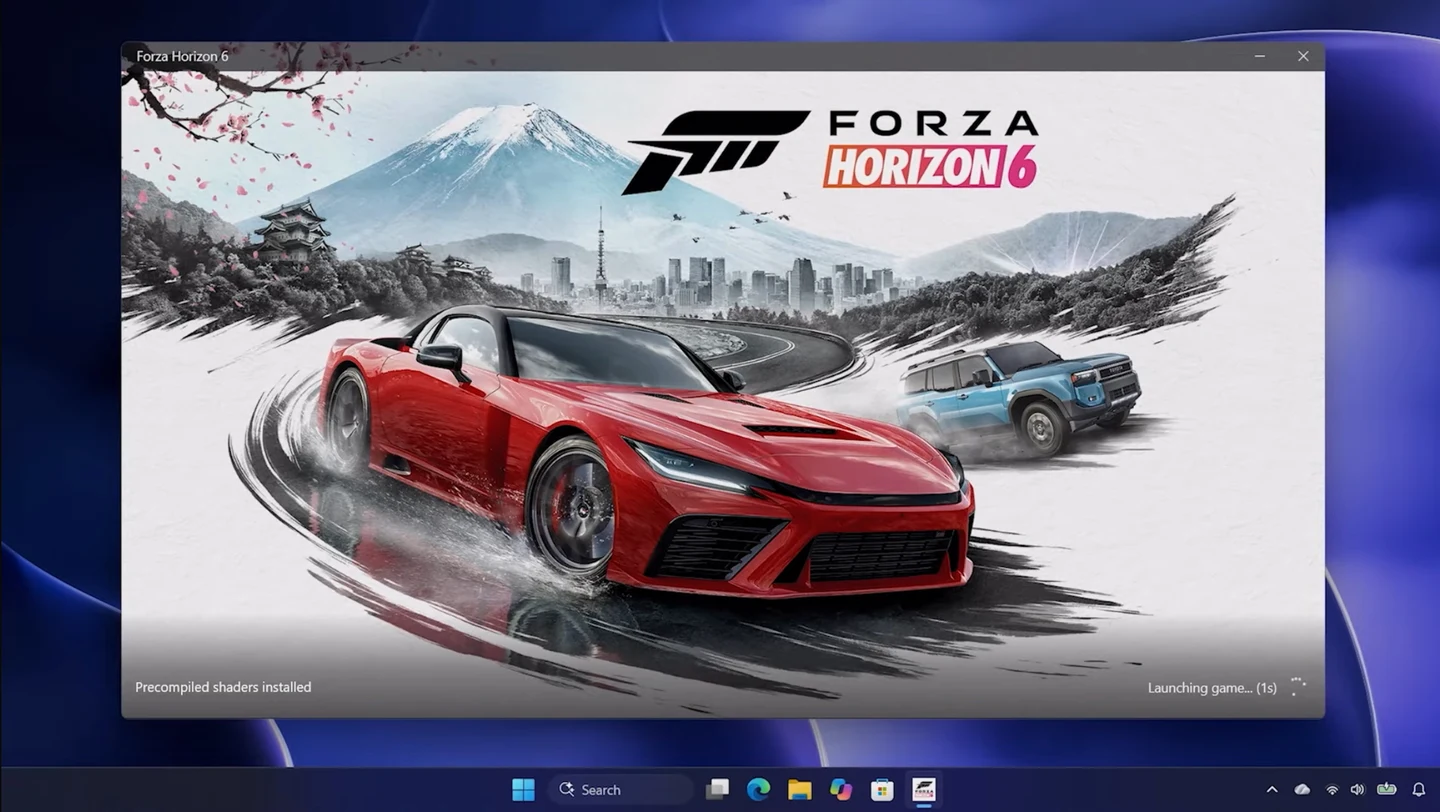Click the volume speaker tray icon

[x=1357, y=790]
